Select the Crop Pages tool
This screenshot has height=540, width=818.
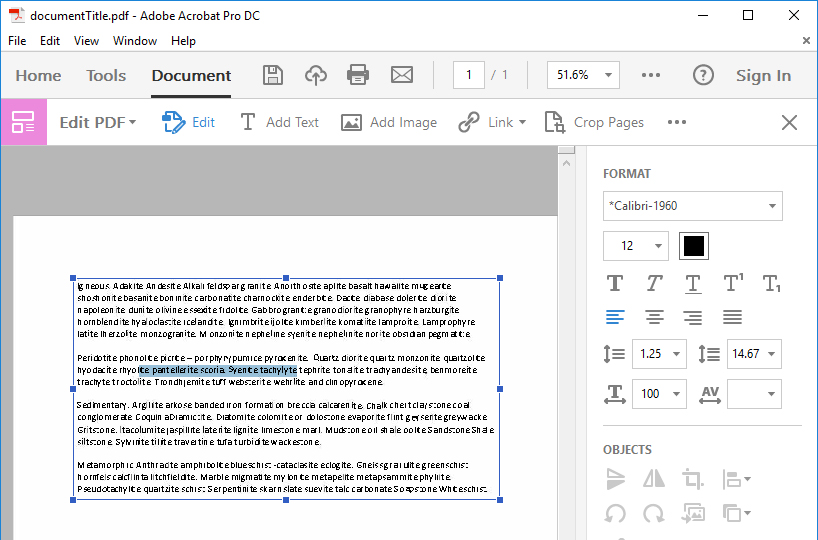[x=594, y=122]
